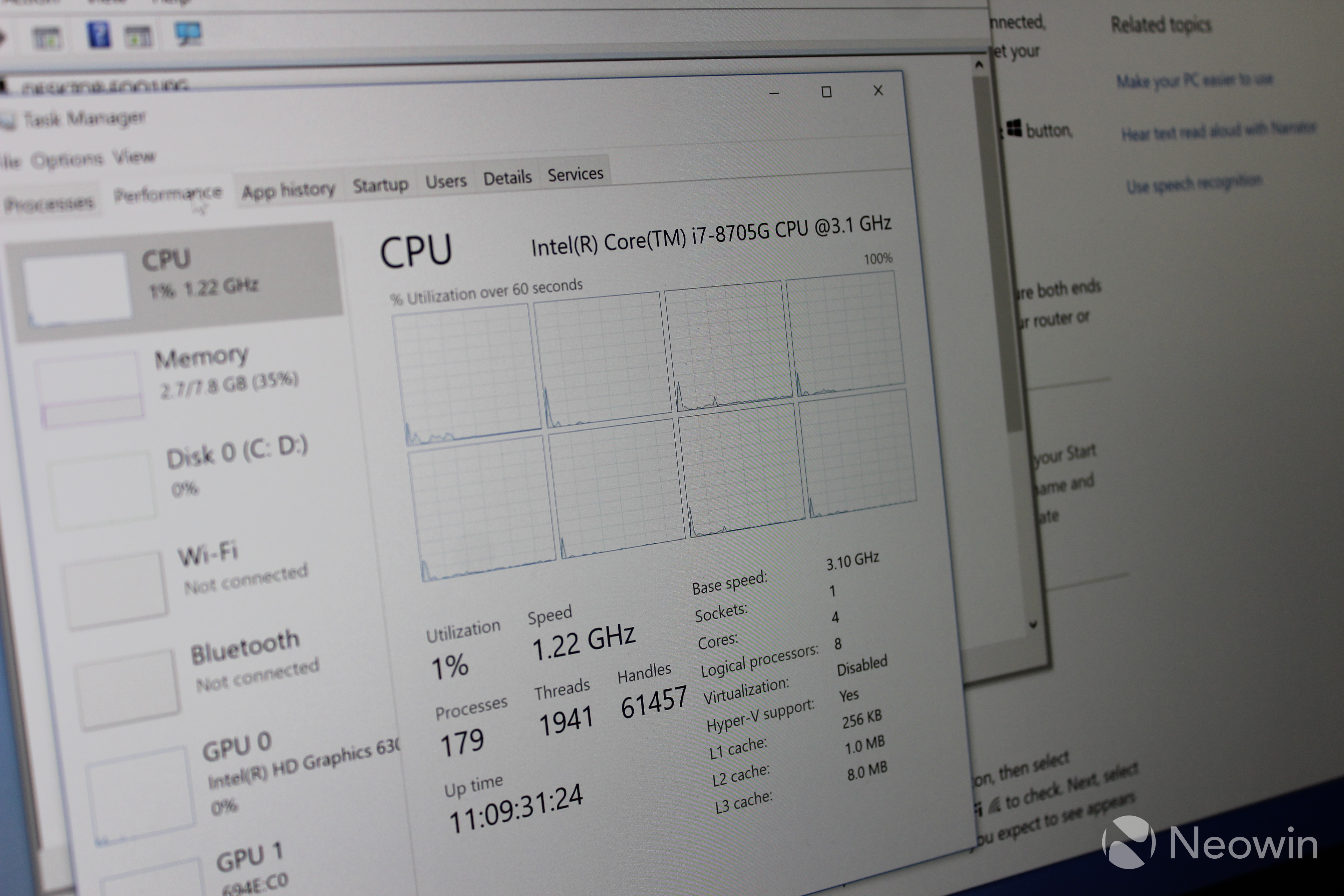Close the Task Manager window
The width and height of the screenshot is (1344, 896).
pos(878,90)
